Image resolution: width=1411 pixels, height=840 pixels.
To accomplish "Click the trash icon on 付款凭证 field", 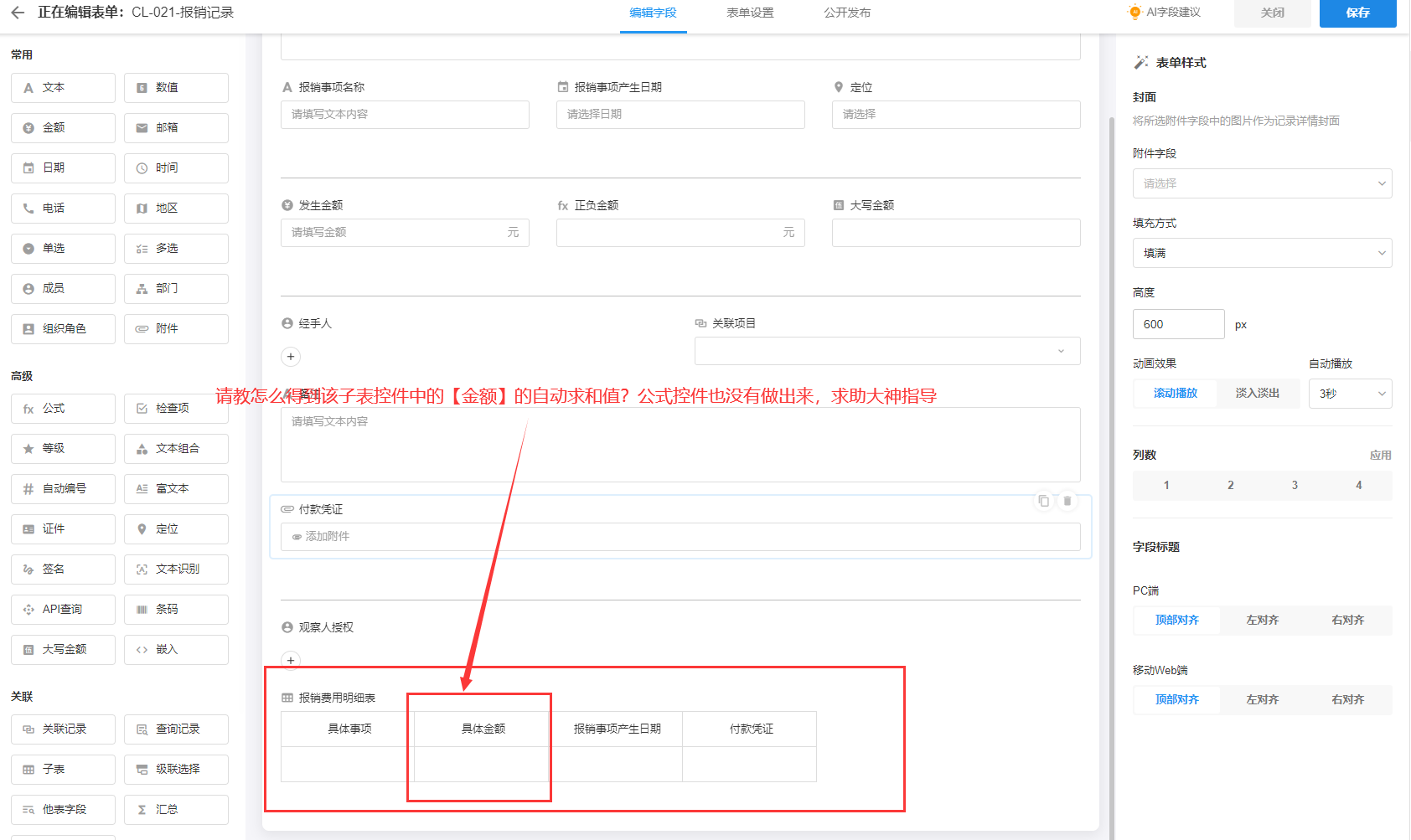I will pos(1067,501).
